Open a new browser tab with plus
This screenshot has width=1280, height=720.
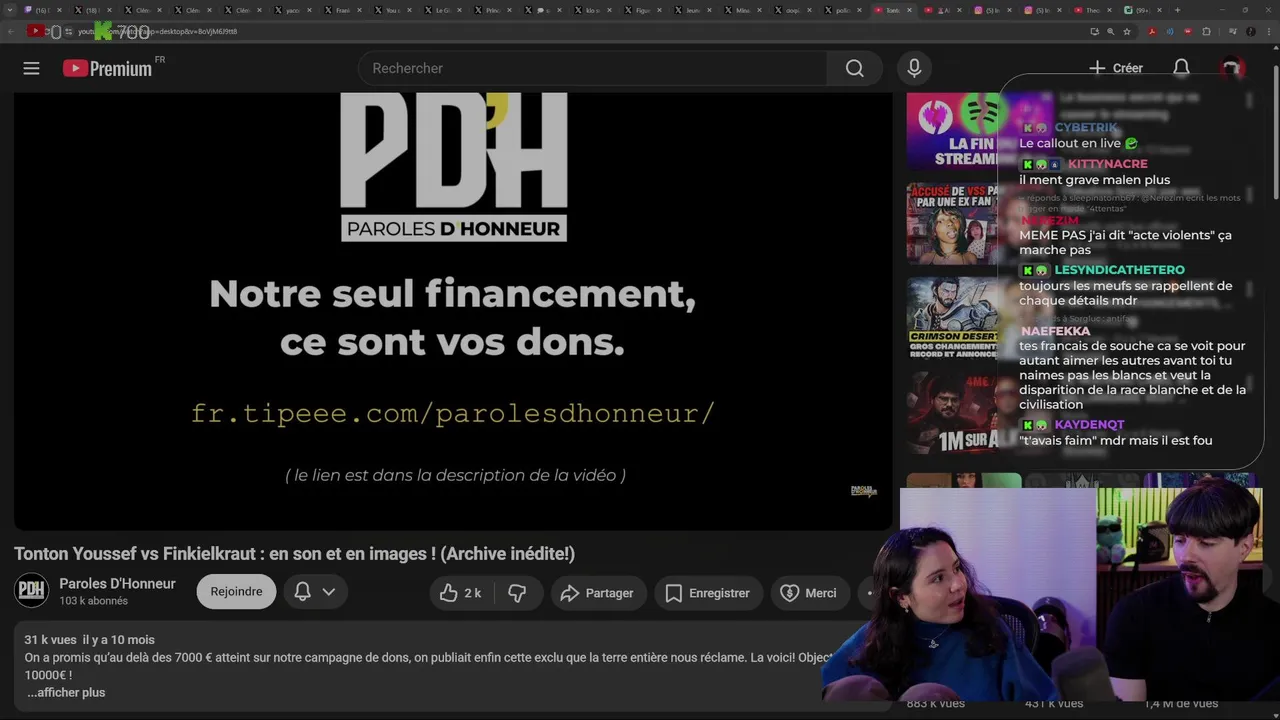click(1177, 10)
